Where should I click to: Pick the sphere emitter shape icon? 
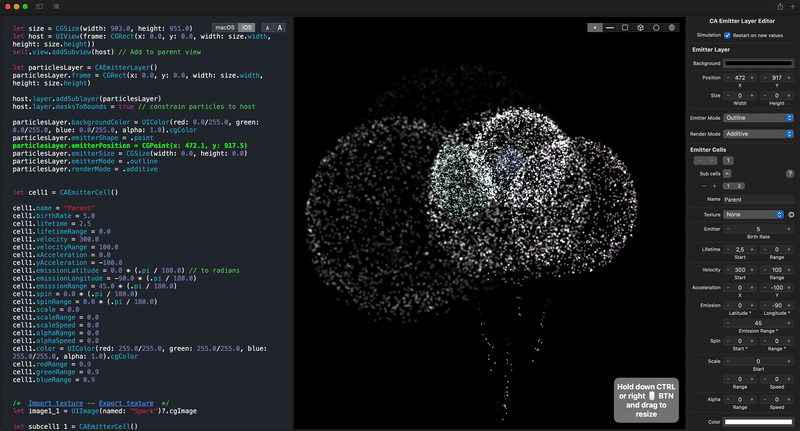click(x=672, y=28)
